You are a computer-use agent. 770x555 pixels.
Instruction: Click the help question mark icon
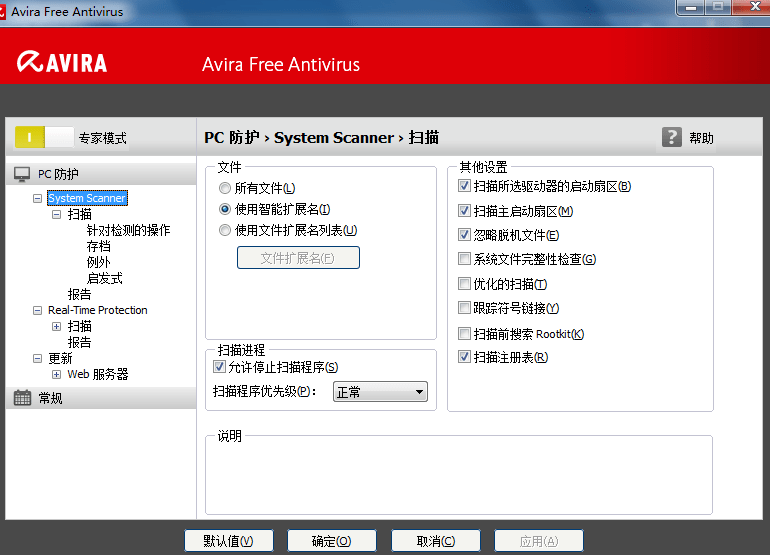671,137
